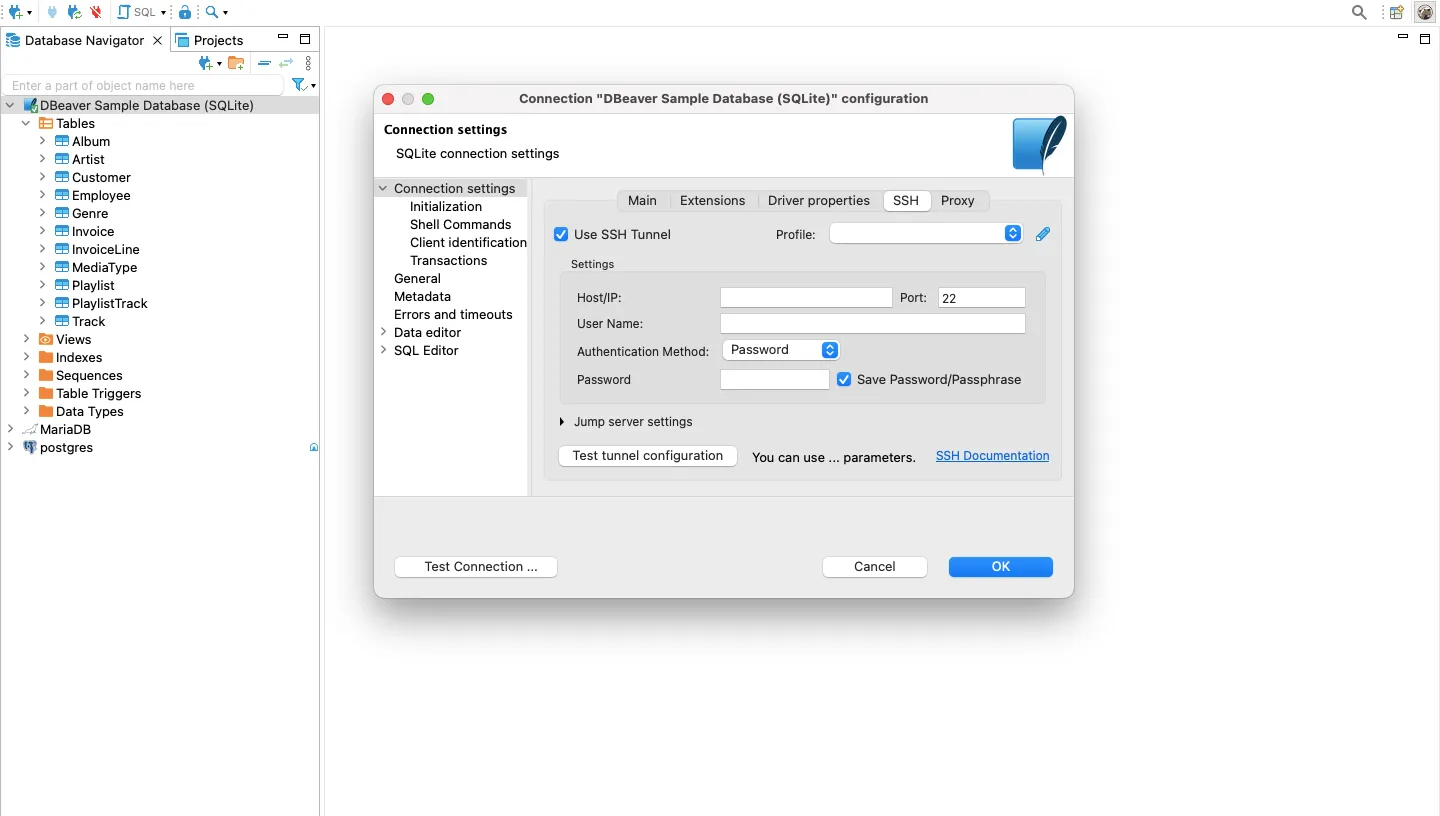Click the navigator's new connection plug icon
Image resolution: width=1440 pixels, height=816 pixels.
point(206,63)
